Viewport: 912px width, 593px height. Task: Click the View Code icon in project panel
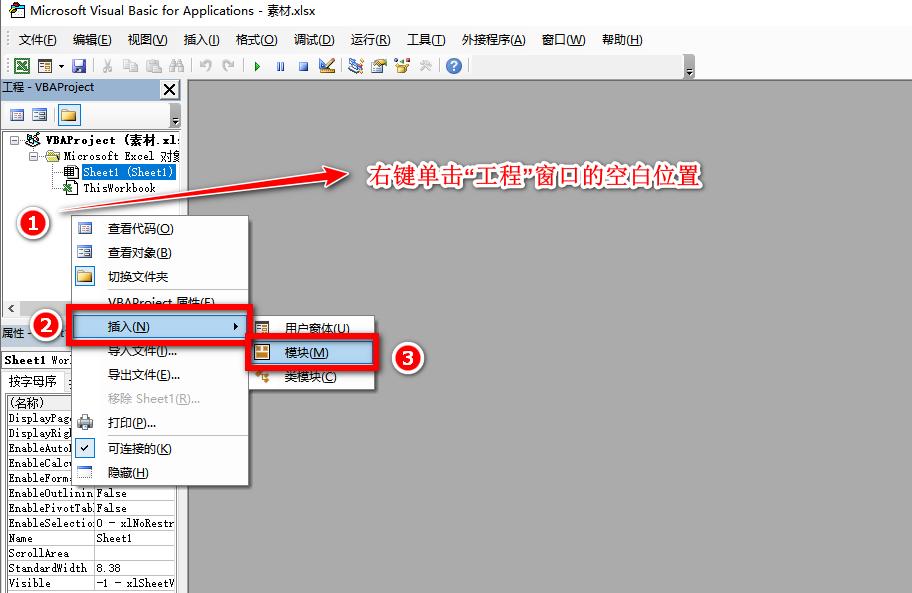pyautogui.click(x=17, y=115)
